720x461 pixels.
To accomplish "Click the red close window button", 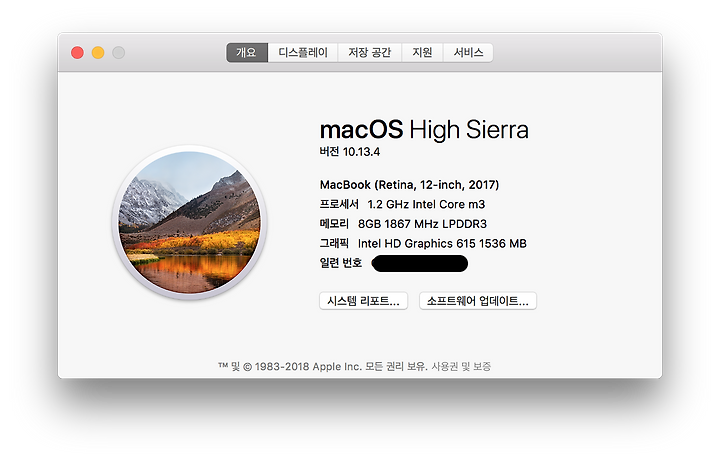I will (77, 53).
